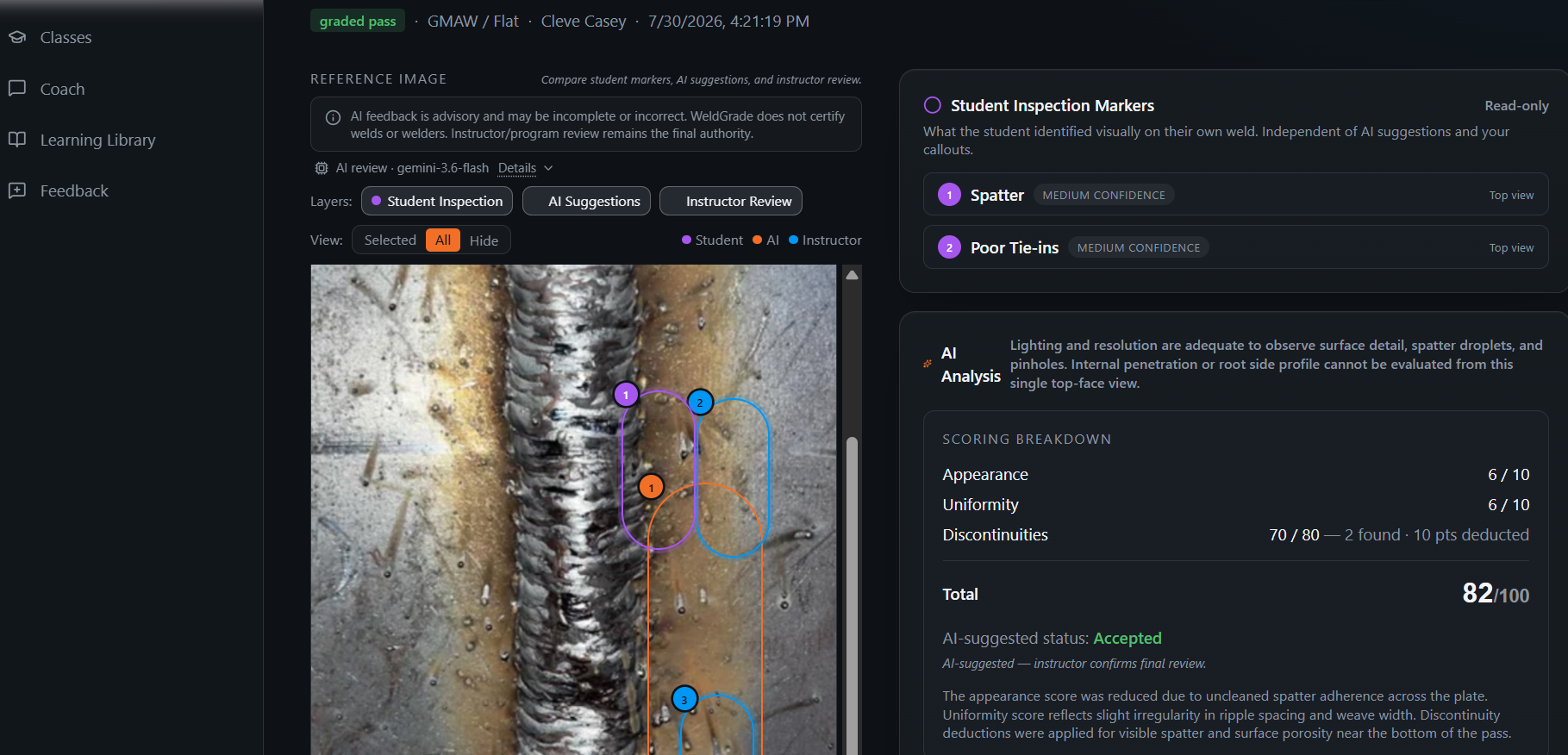The height and width of the screenshot is (755, 1568).
Task: Click the 'REFERENCE IMAGE' heading
Action: (x=378, y=79)
